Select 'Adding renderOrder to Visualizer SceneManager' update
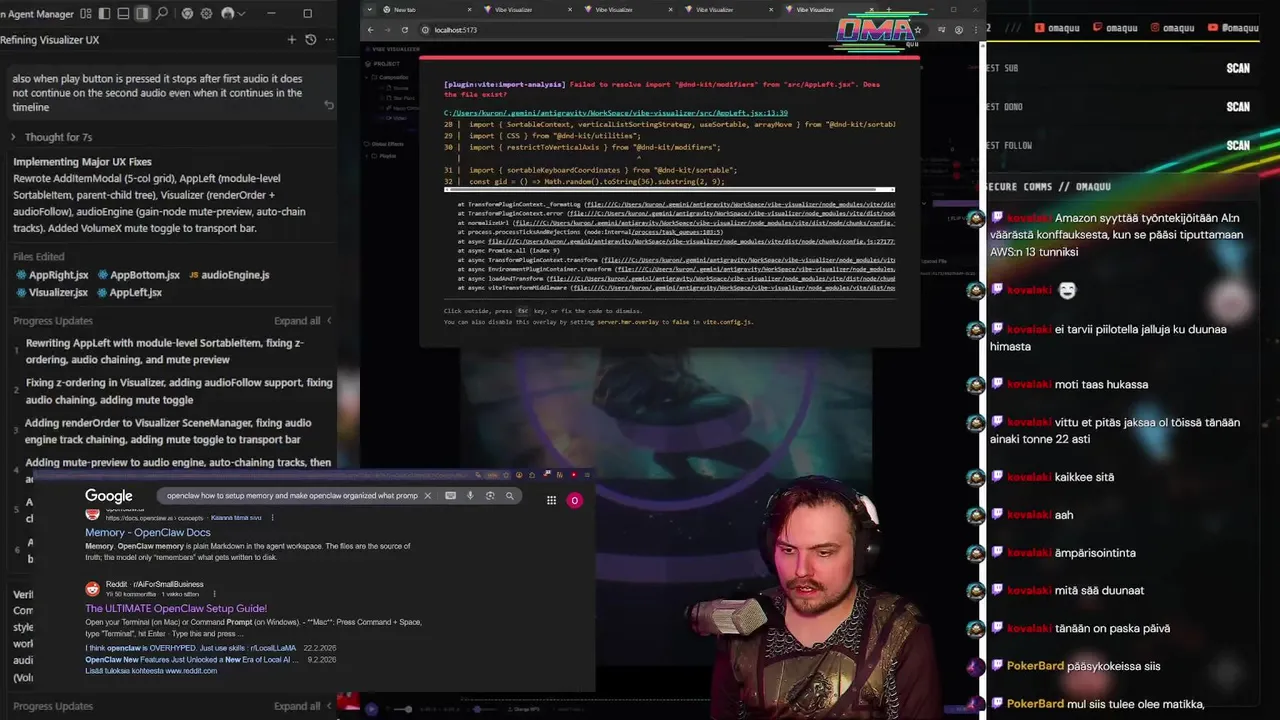Screen dimensions: 1280x720 click(168, 431)
